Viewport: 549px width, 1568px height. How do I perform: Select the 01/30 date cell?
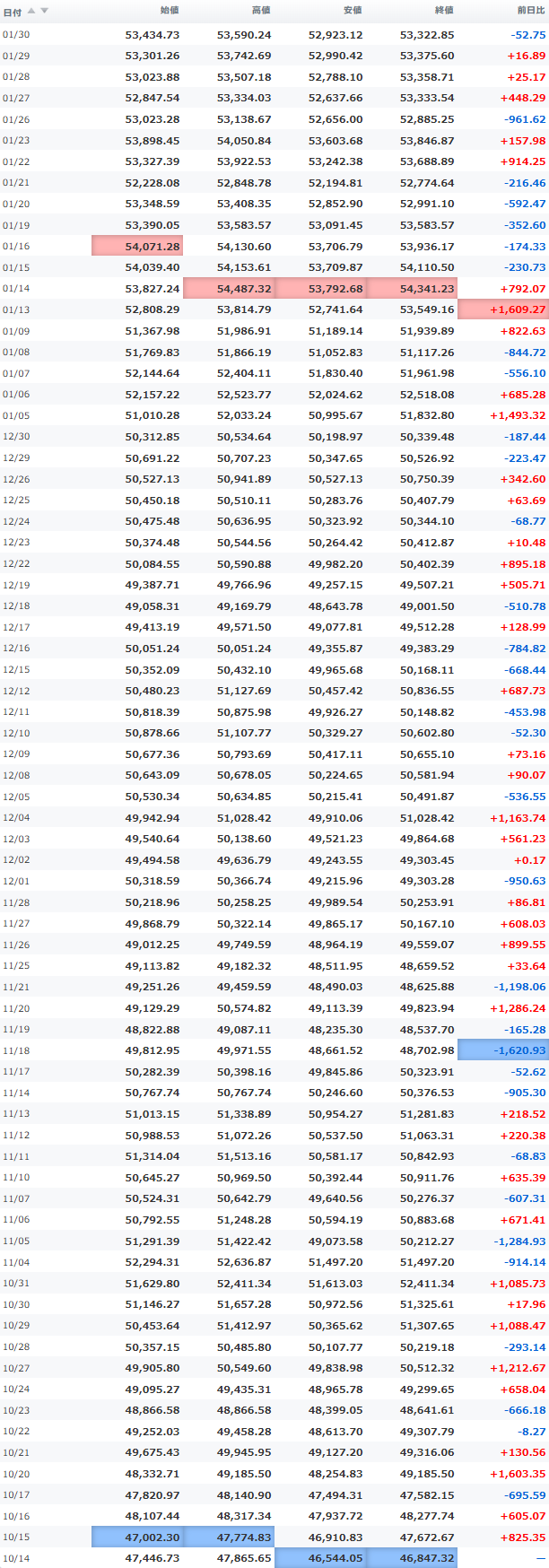16,35
